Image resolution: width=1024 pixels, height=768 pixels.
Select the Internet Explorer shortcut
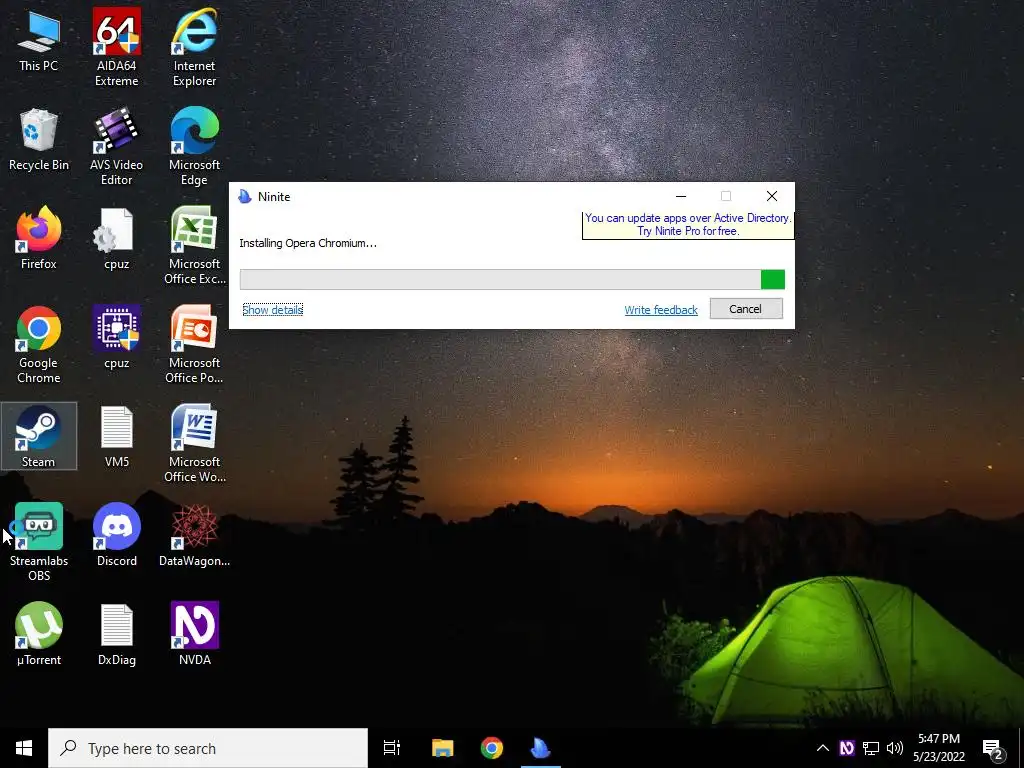pos(195,47)
